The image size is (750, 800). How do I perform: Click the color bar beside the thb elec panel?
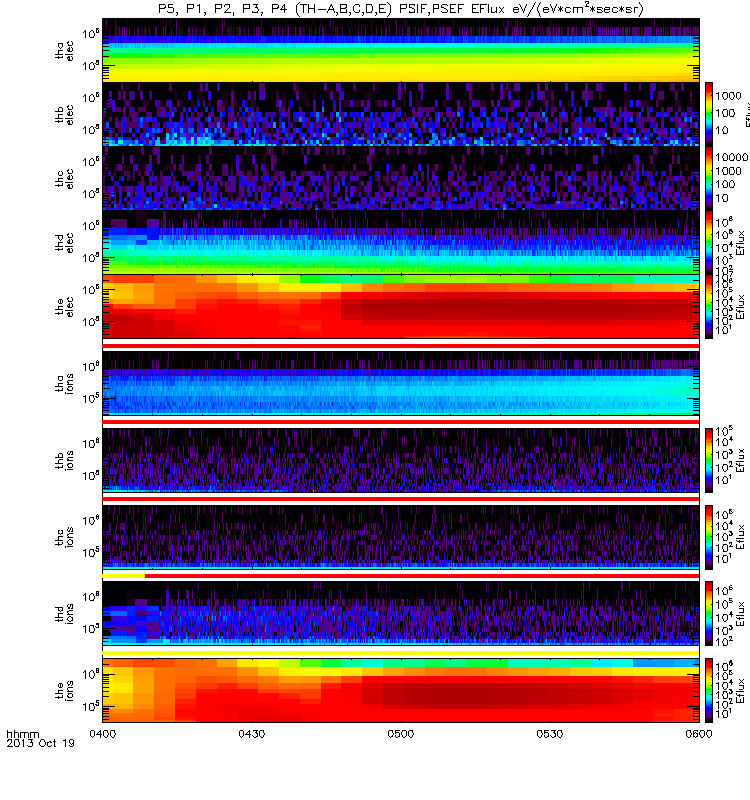tap(709, 114)
